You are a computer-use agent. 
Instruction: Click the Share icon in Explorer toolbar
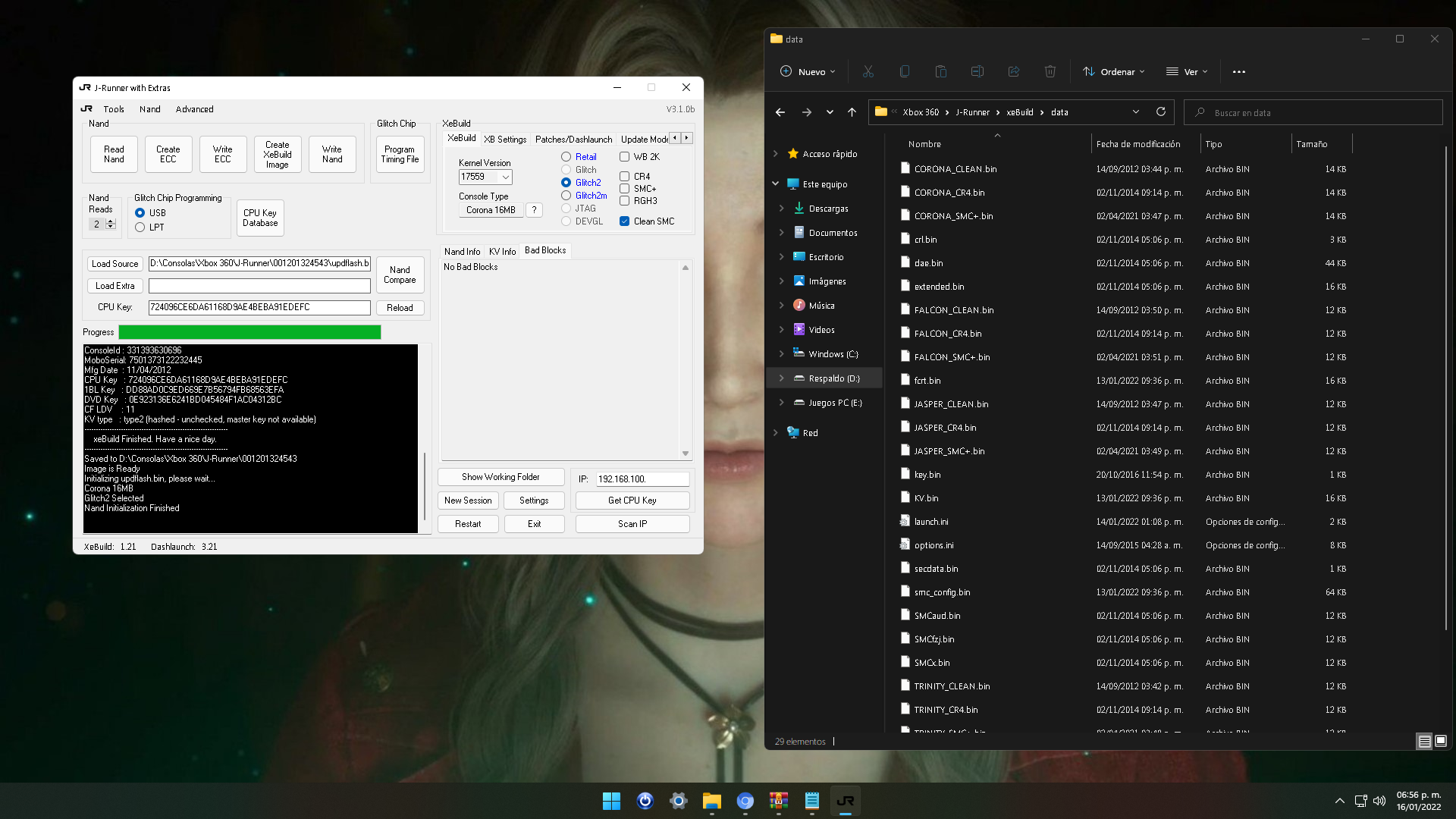click(x=1013, y=71)
